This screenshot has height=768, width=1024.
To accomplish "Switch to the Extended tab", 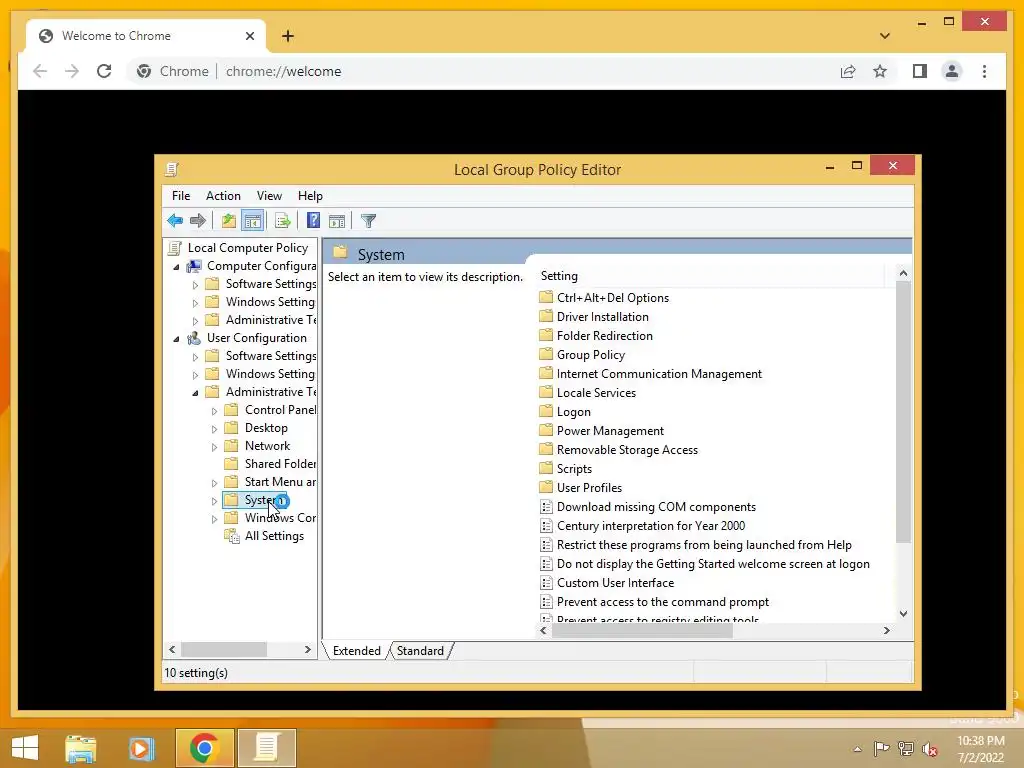I will (356, 651).
